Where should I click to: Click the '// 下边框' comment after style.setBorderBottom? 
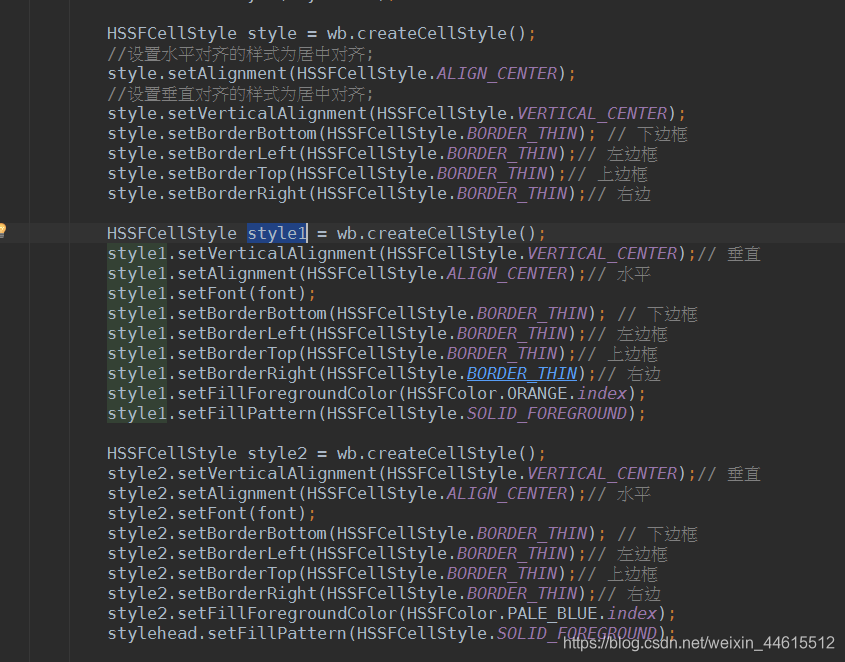pyautogui.click(x=648, y=134)
